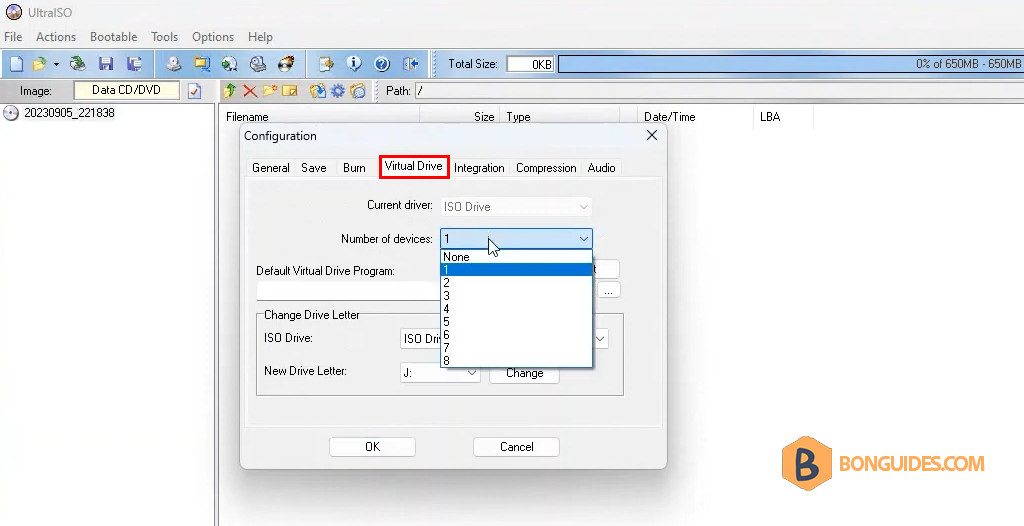The height and width of the screenshot is (526, 1024).
Task: Click the Exit door arrow icon
Action: coord(410,64)
